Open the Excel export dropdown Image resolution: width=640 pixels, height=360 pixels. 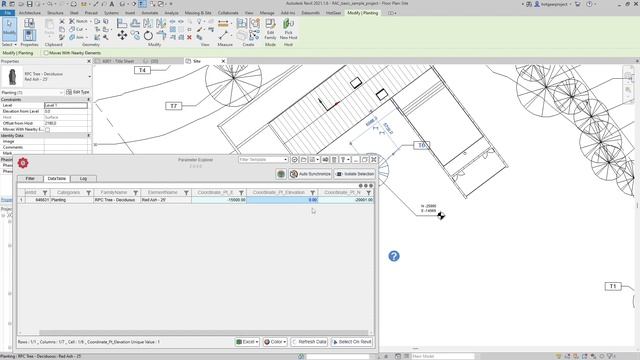coord(247,342)
